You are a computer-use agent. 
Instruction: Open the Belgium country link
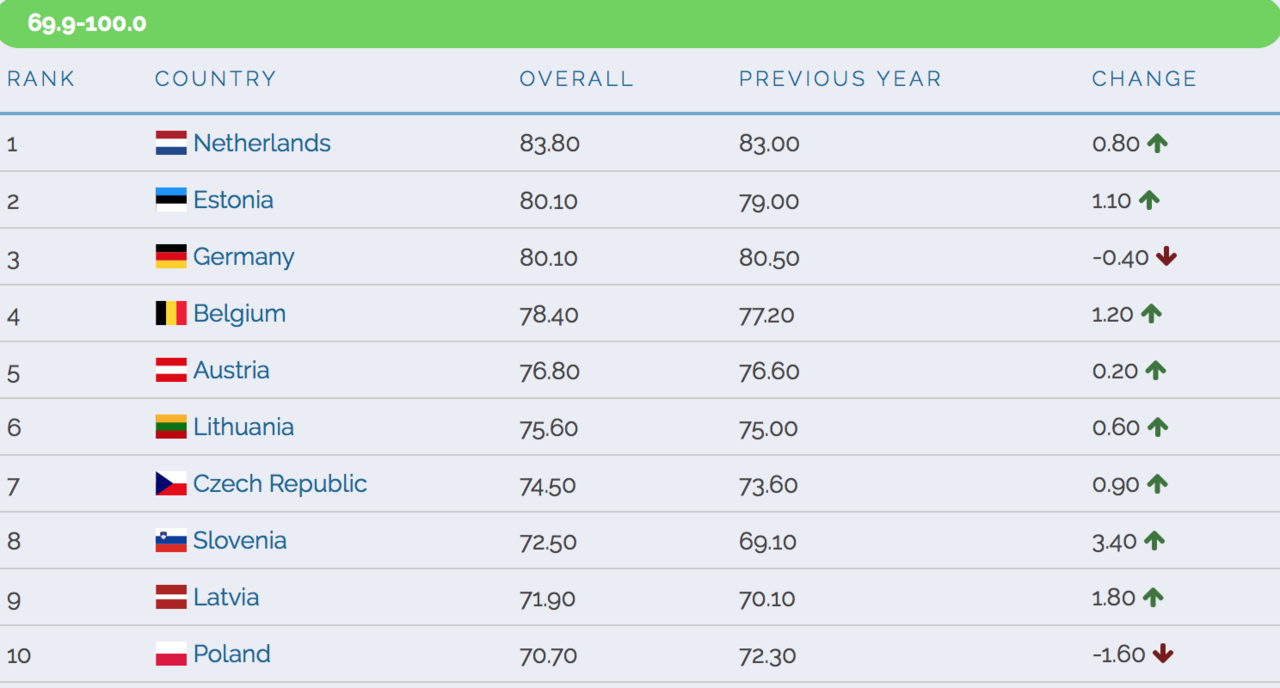[239, 314]
